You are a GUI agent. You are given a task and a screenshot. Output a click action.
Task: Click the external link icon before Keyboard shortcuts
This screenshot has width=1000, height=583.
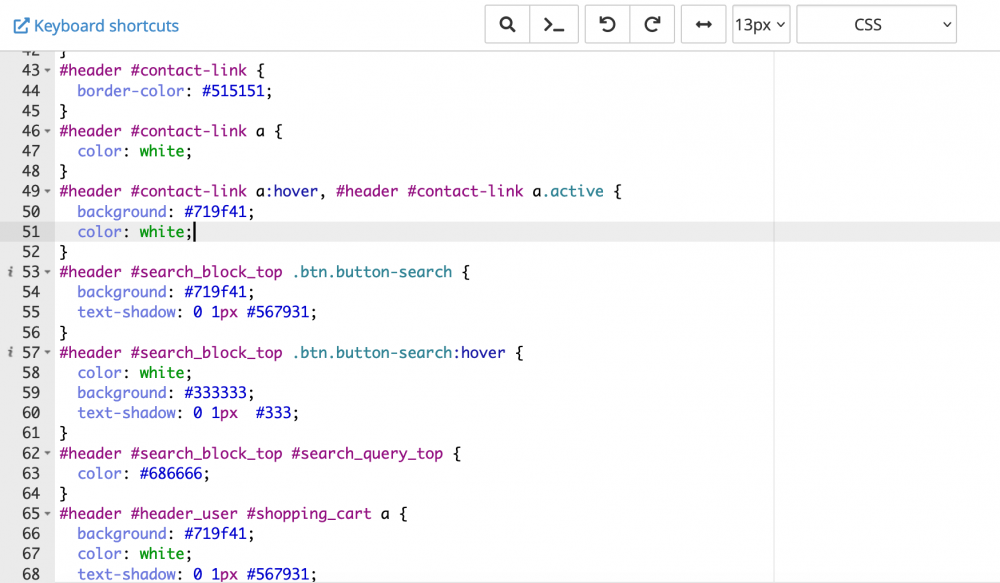pyautogui.click(x=20, y=26)
